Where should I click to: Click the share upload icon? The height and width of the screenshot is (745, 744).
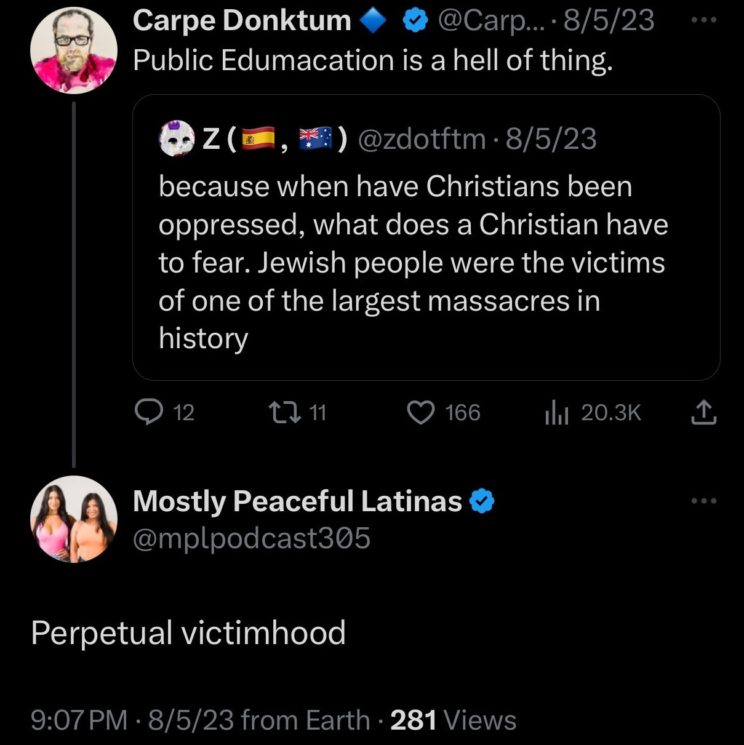tap(705, 412)
